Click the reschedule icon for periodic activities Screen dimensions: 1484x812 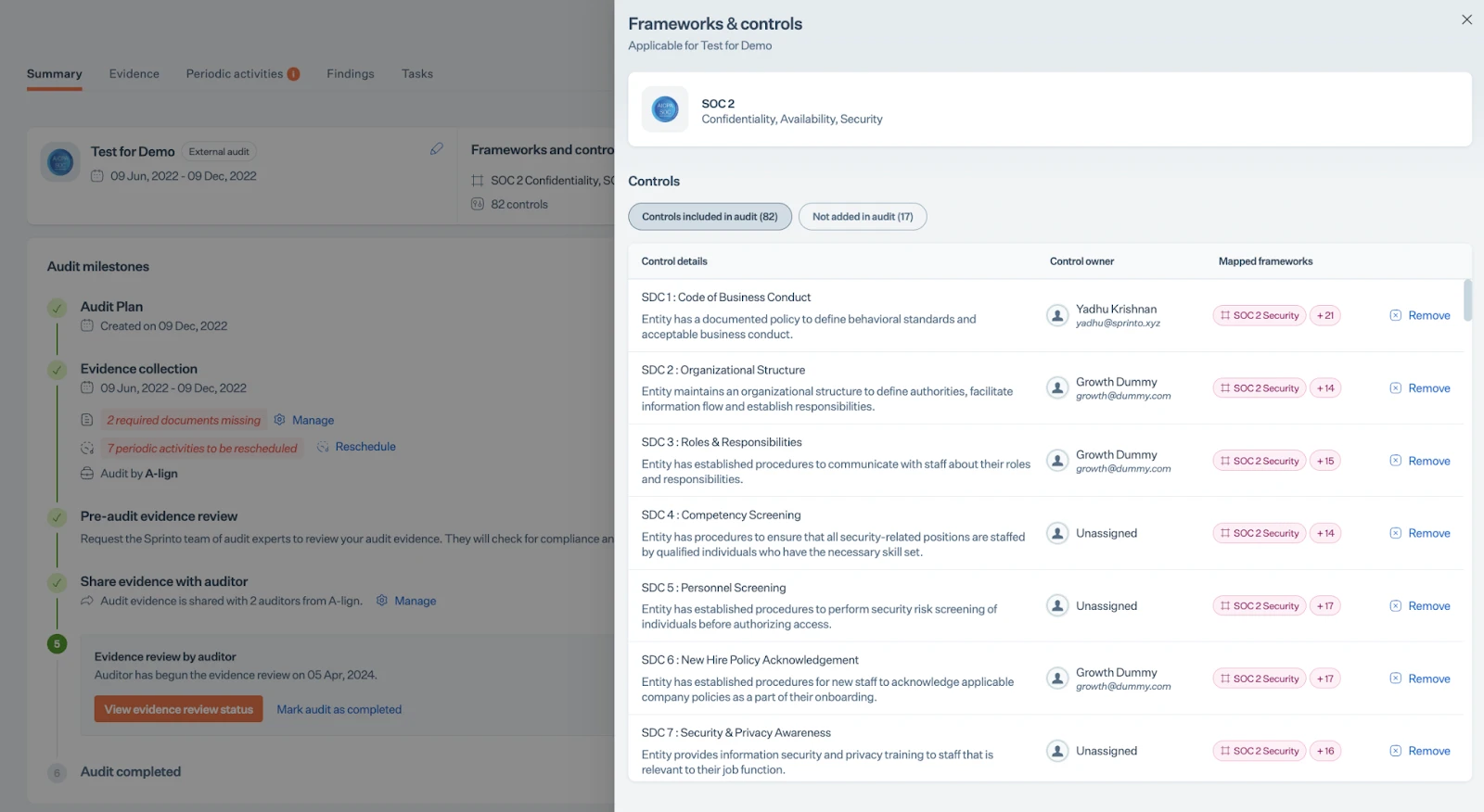pyautogui.click(x=323, y=447)
